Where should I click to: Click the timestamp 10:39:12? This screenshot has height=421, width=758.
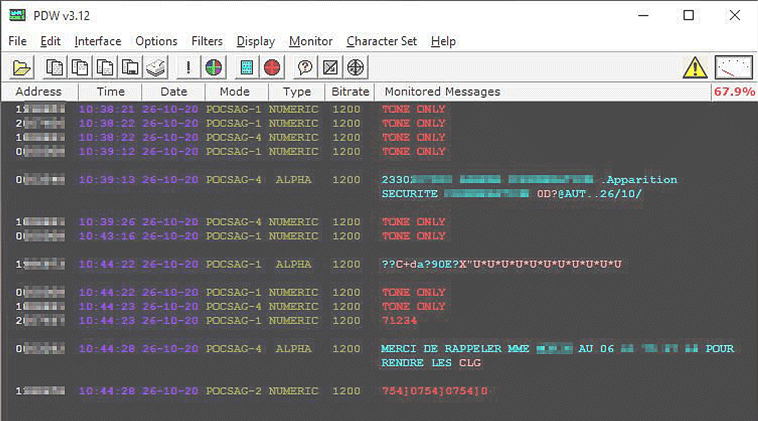pos(107,151)
